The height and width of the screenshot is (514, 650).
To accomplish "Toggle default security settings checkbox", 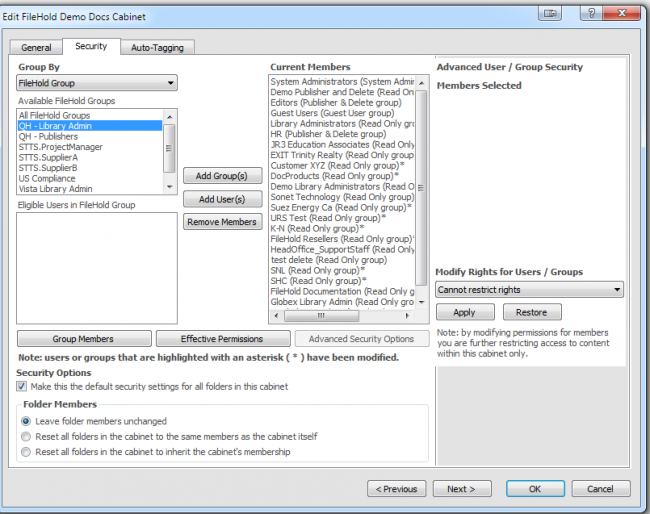I will point(22,387).
